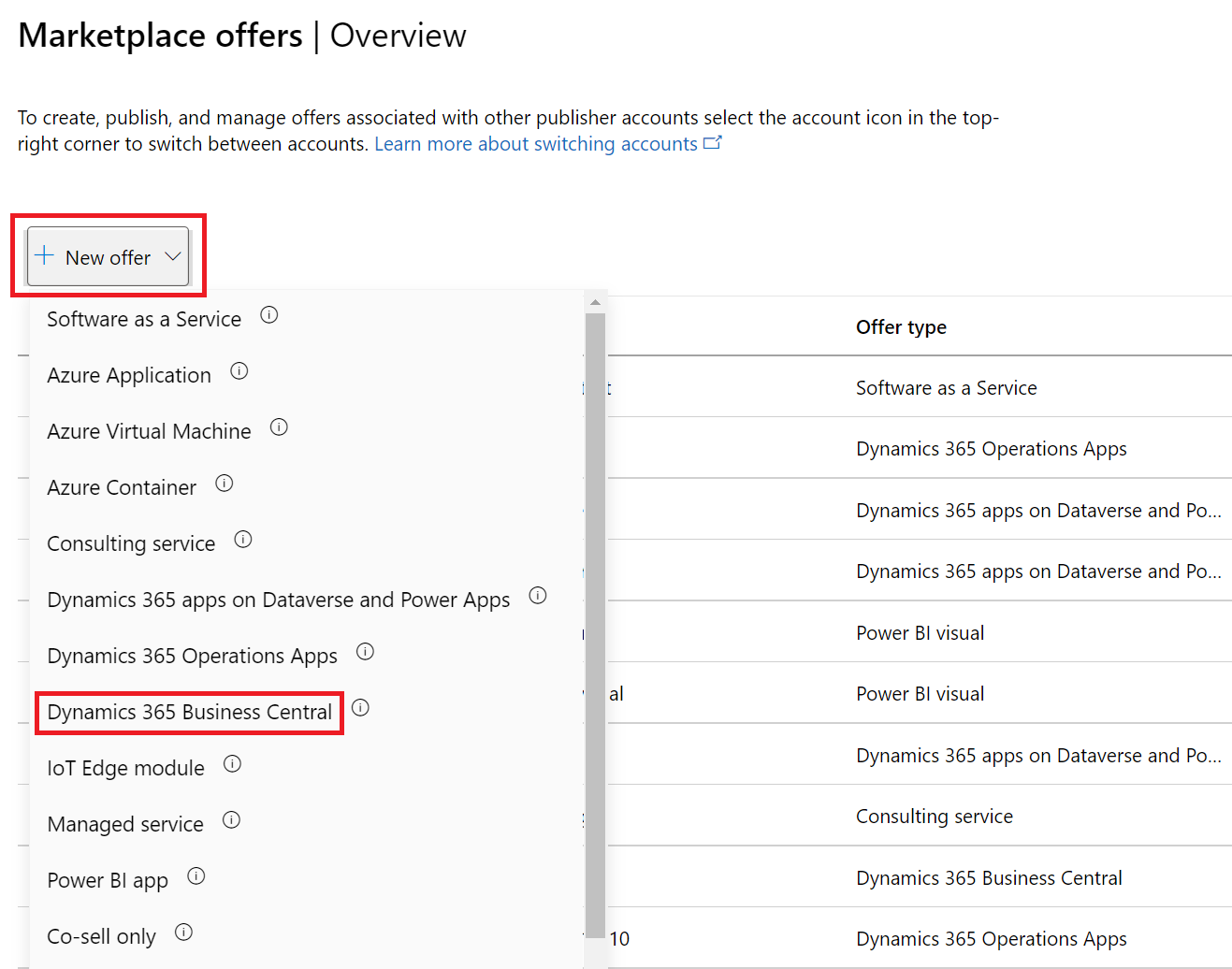The image size is (1232, 969).
Task: Pick Managed service from the offer list
Action: (125, 825)
